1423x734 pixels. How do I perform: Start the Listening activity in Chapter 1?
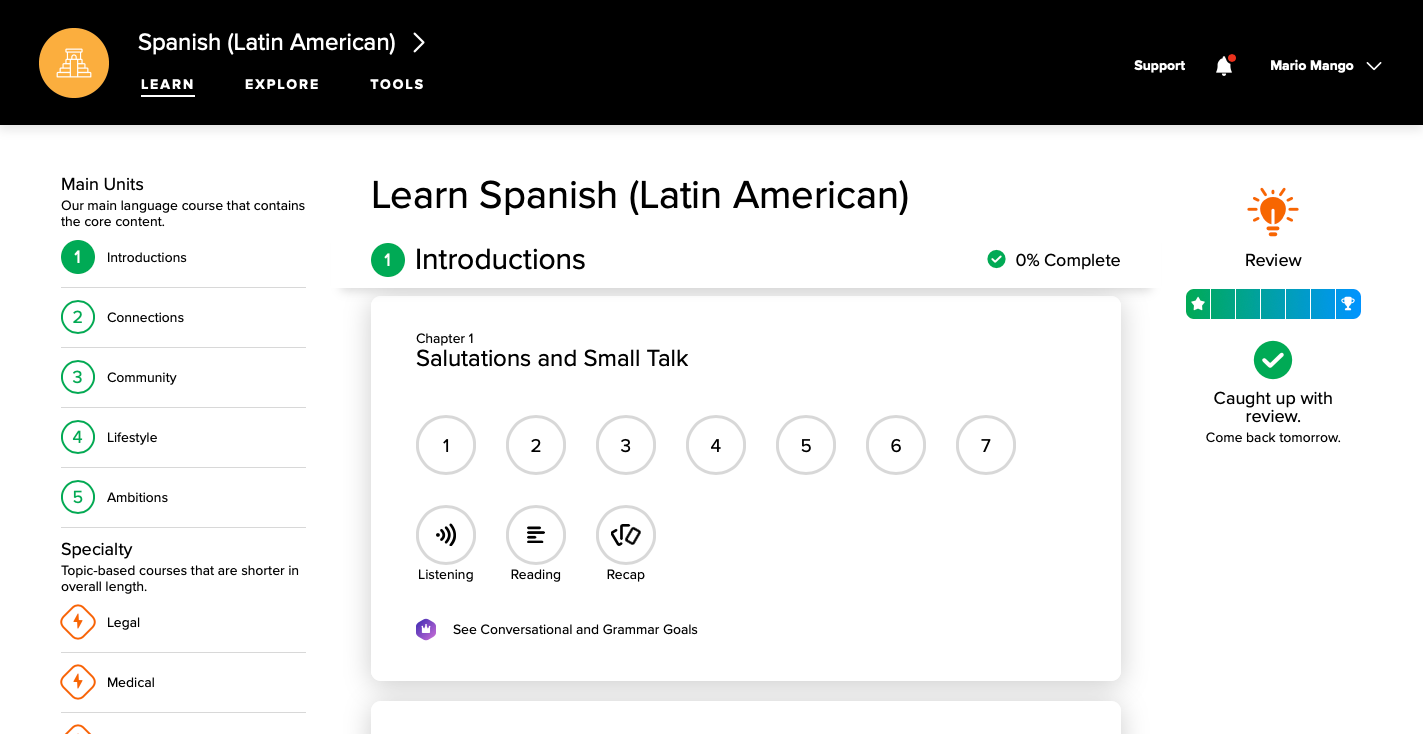click(446, 535)
